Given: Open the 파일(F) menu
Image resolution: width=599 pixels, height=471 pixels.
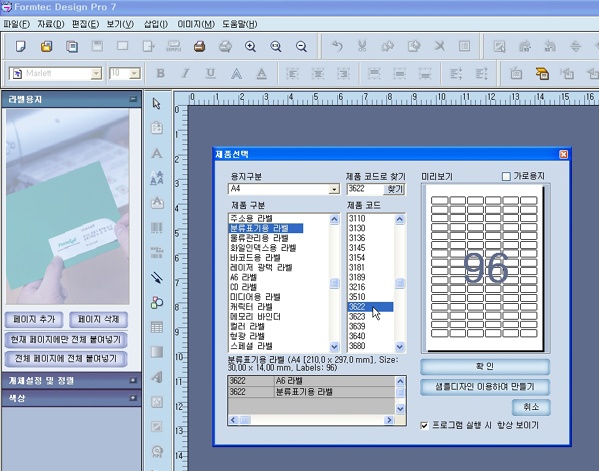Looking at the screenshot, I should (16, 24).
